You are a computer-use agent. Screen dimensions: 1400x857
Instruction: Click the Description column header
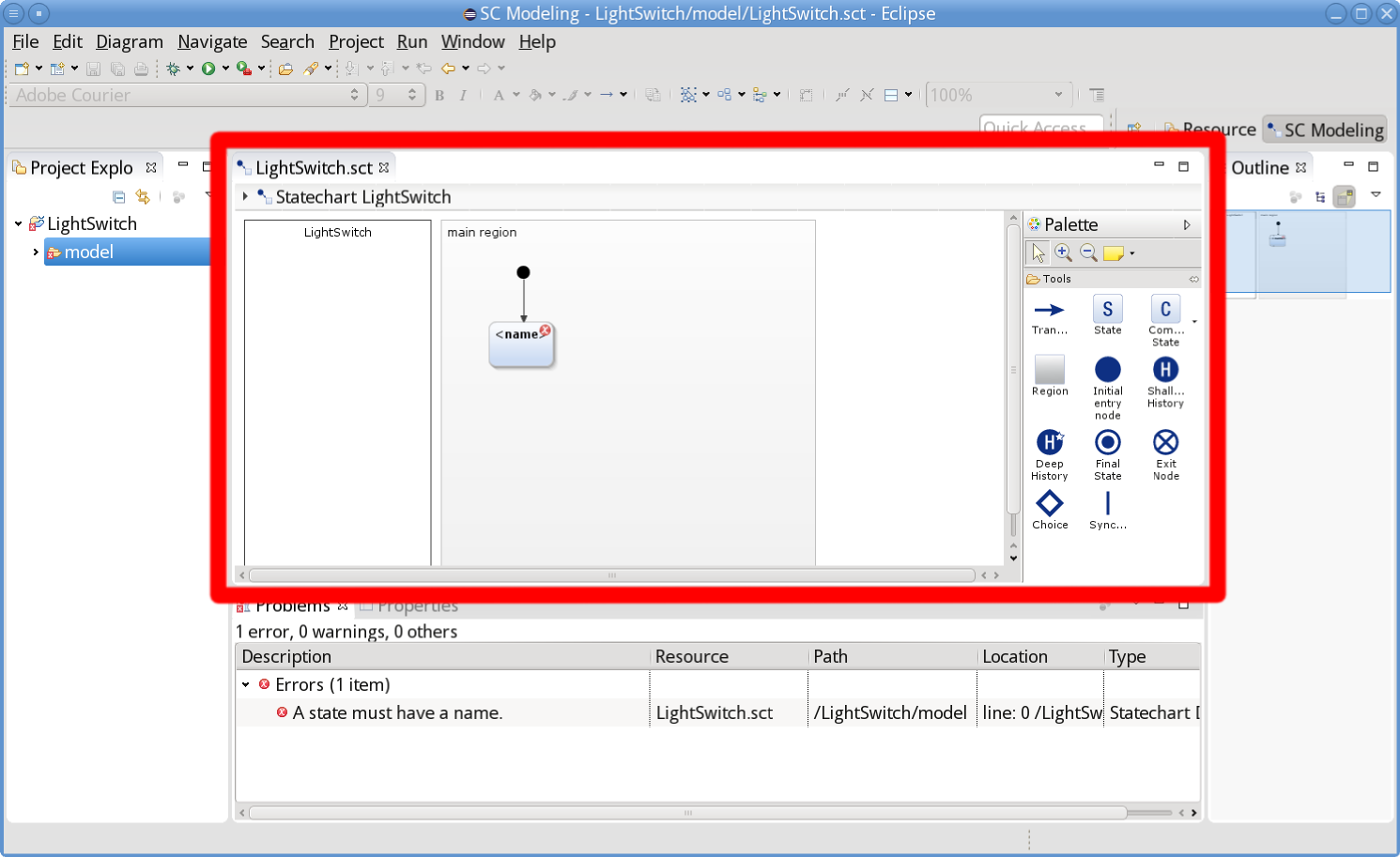coord(442,657)
